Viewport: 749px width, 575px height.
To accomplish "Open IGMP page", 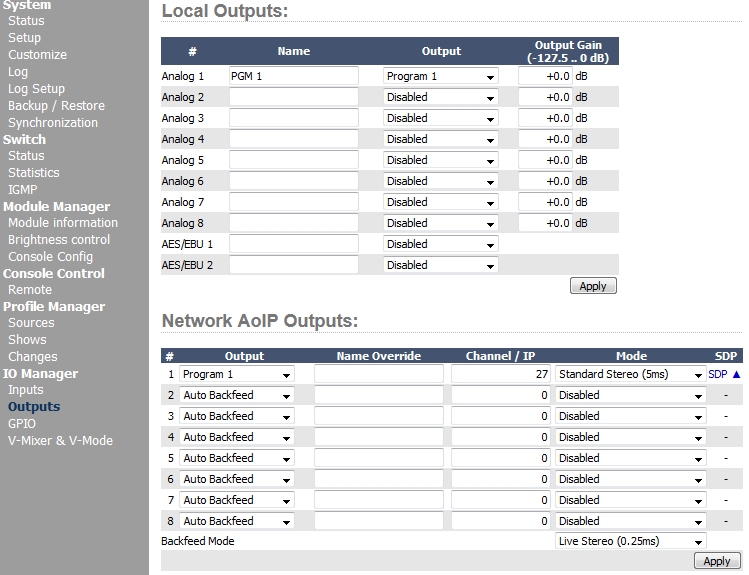I will pos(22,190).
